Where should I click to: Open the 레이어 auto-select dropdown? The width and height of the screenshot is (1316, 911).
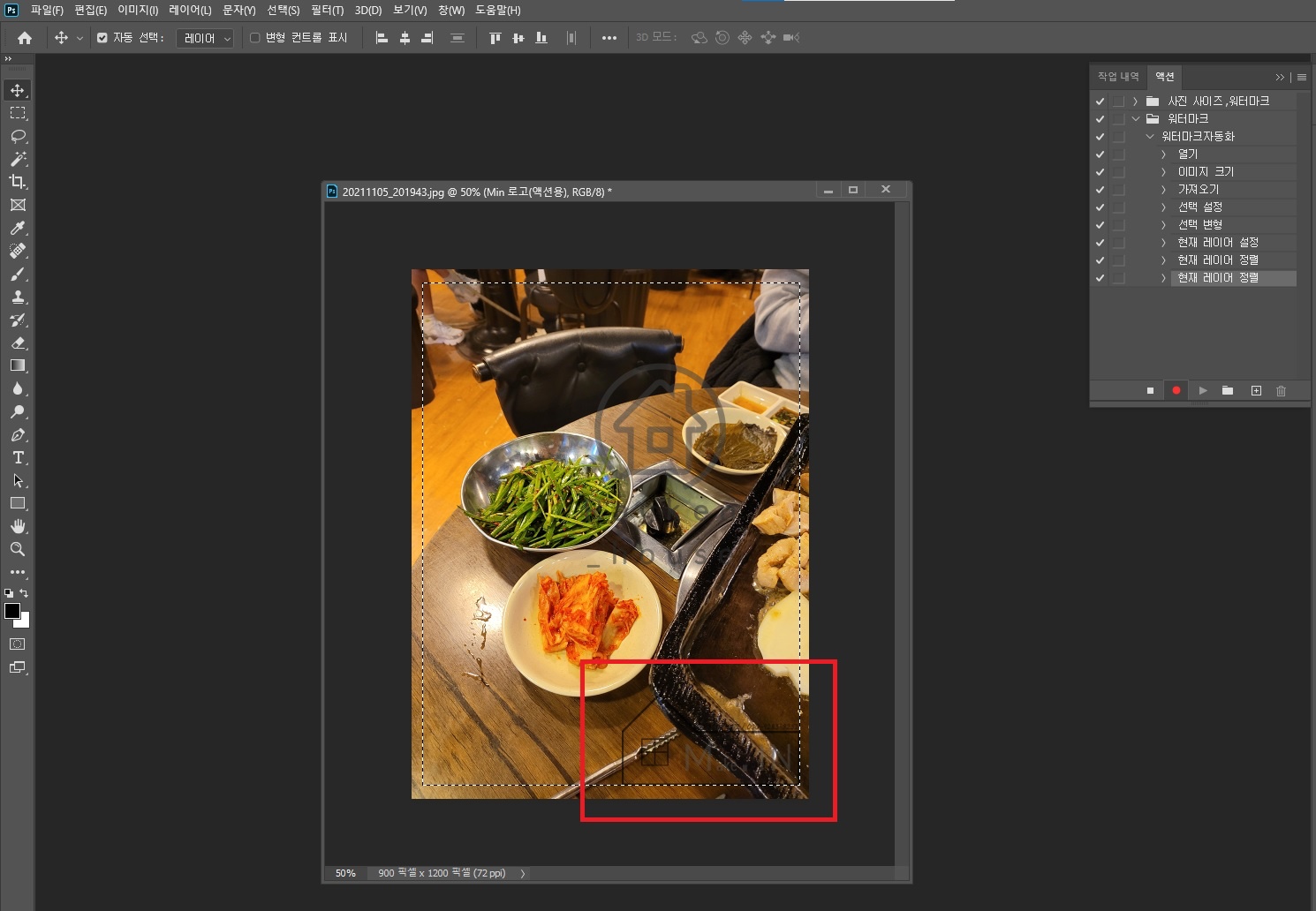(205, 38)
